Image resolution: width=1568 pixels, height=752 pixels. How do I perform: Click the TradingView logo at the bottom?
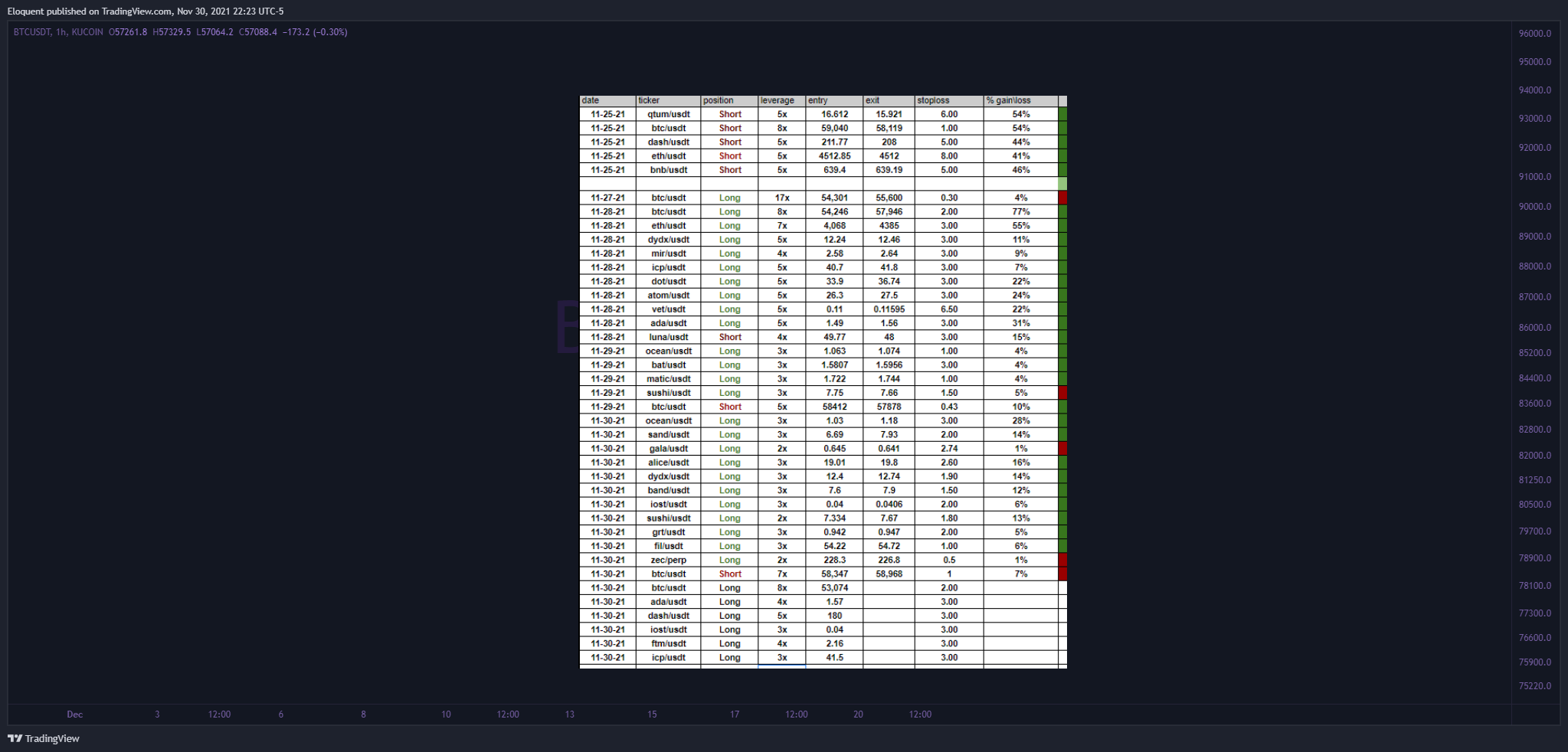44,738
